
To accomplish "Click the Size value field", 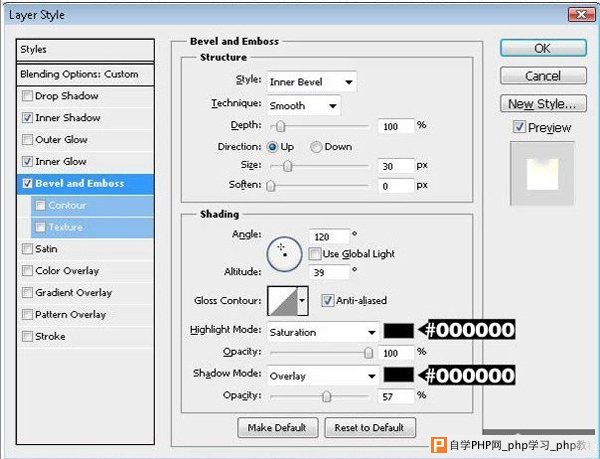I will [x=396, y=166].
